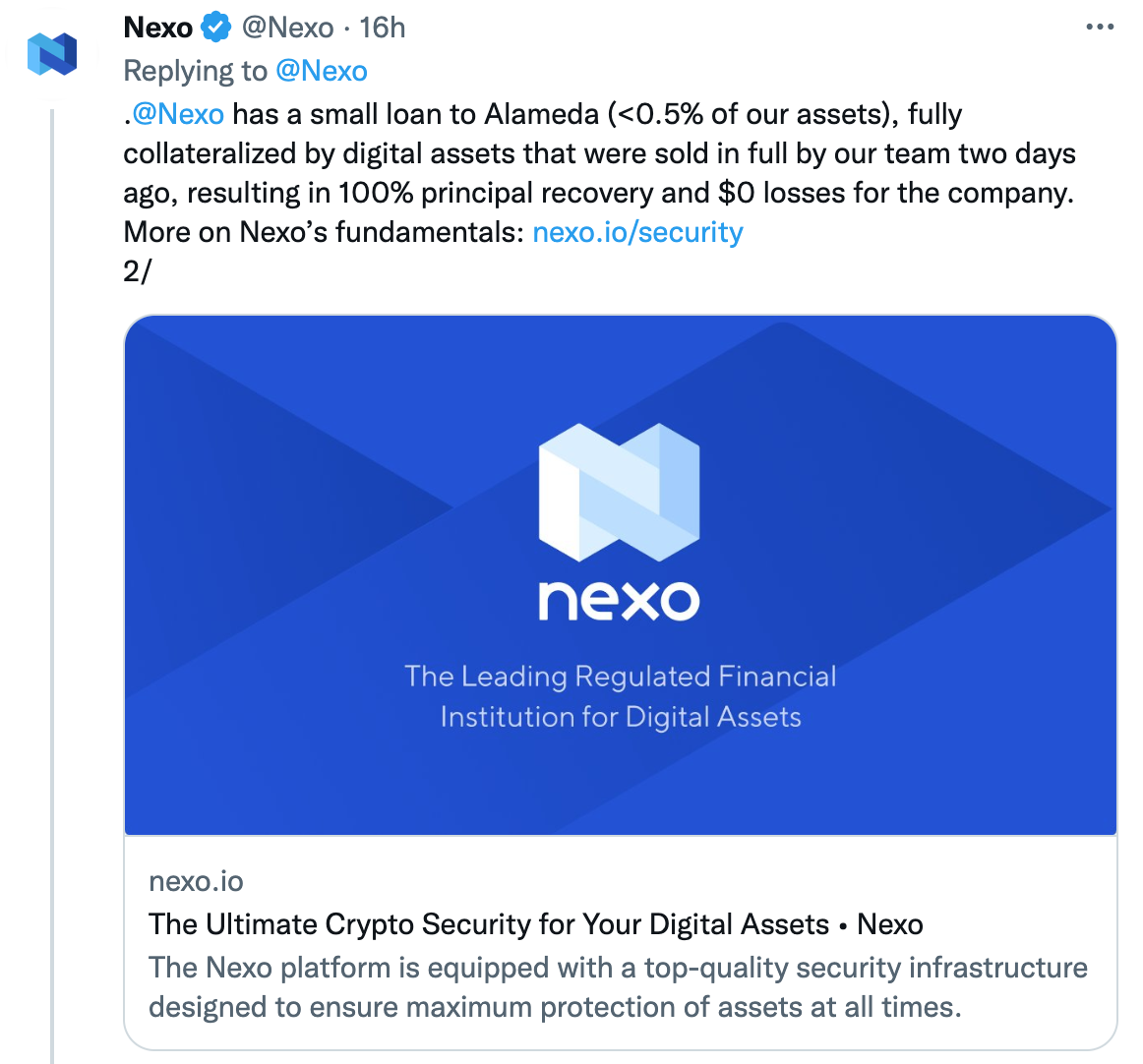Open the Nexo display name profile

pyautogui.click(x=158, y=28)
